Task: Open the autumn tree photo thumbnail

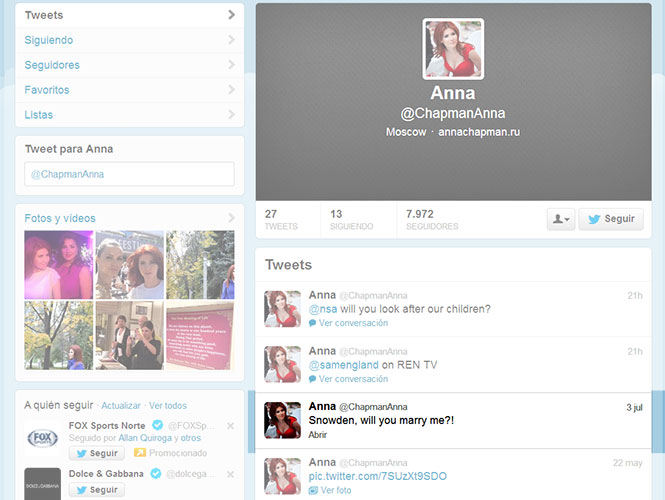Action: [x=59, y=335]
